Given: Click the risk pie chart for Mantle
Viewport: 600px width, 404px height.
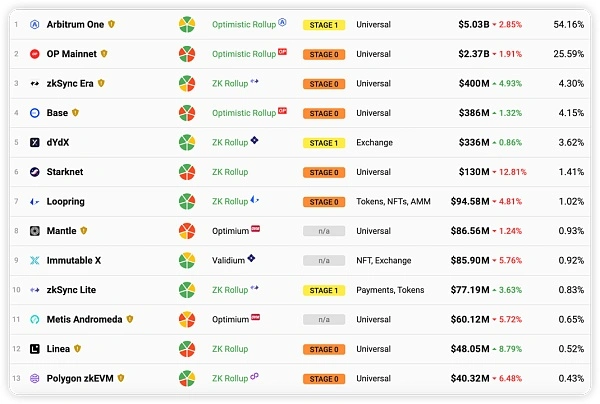Looking at the screenshot, I should pyautogui.click(x=187, y=231).
